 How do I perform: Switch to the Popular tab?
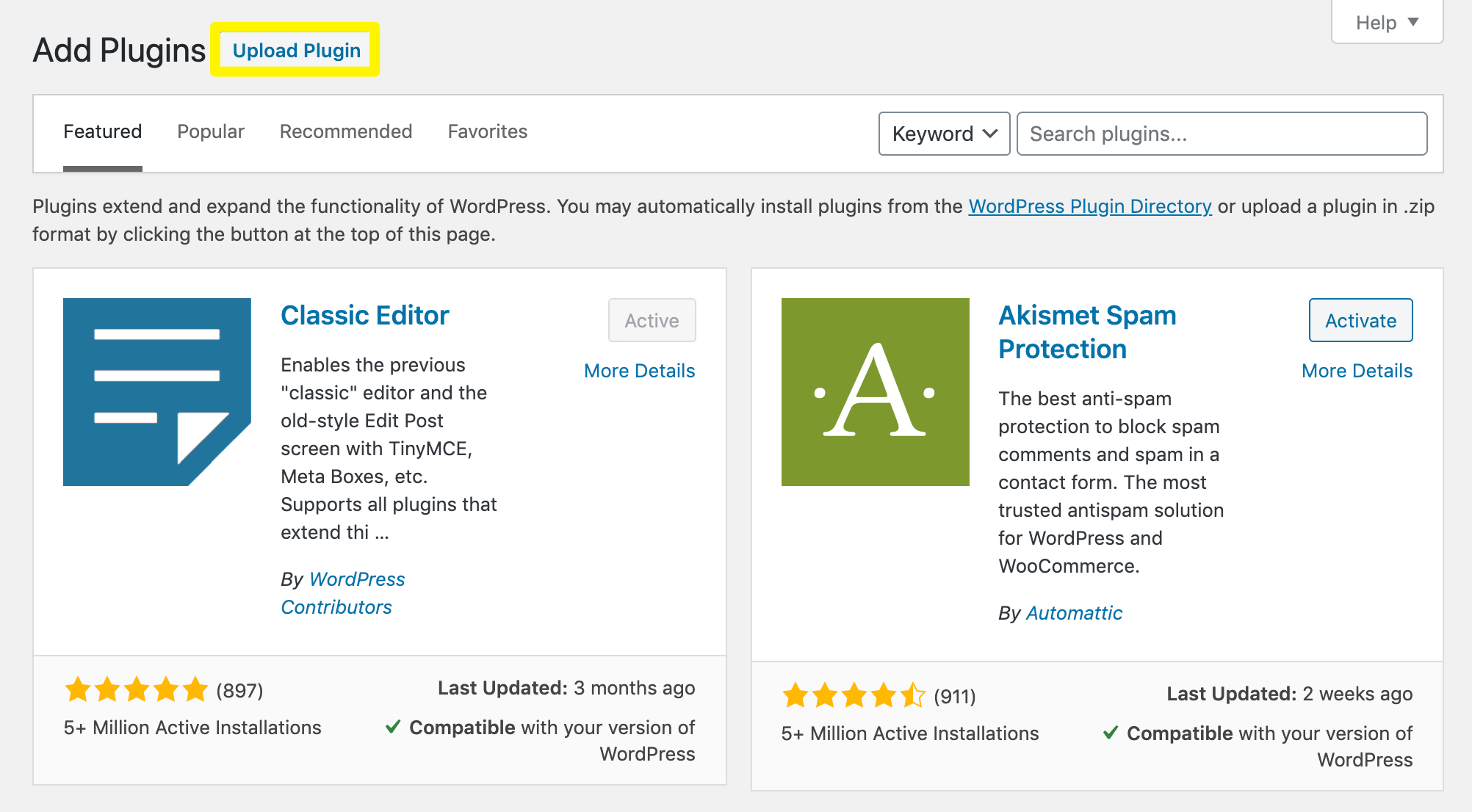click(x=210, y=131)
